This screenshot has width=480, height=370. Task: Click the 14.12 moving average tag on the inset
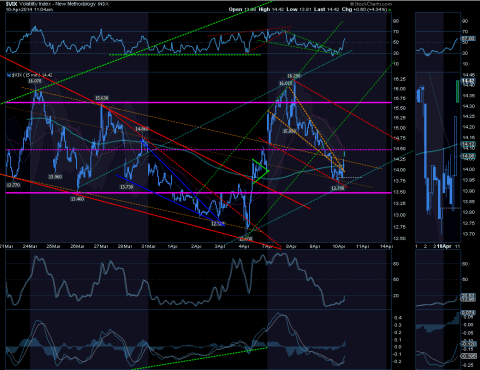[x=468, y=144]
